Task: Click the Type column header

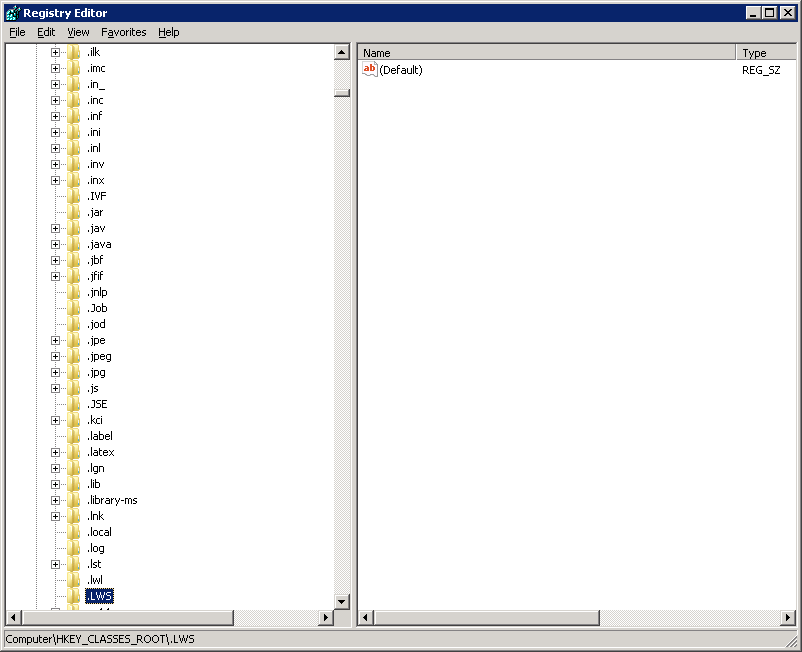Action: pyautogui.click(x=766, y=53)
